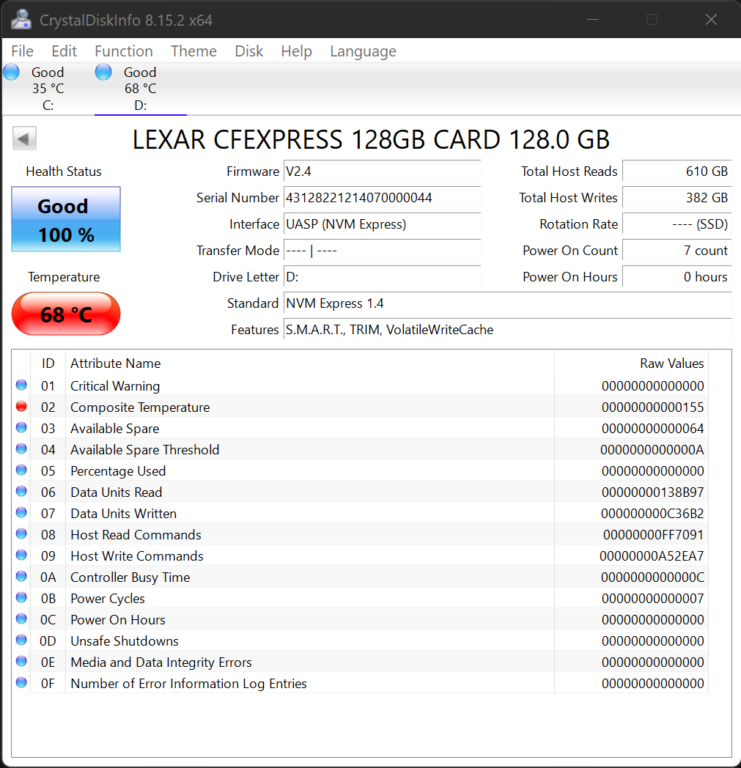The width and height of the screenshot is (741, 768).
Task: Open the Edit menu
Action: pyautogui.click(x=64, y=51)
